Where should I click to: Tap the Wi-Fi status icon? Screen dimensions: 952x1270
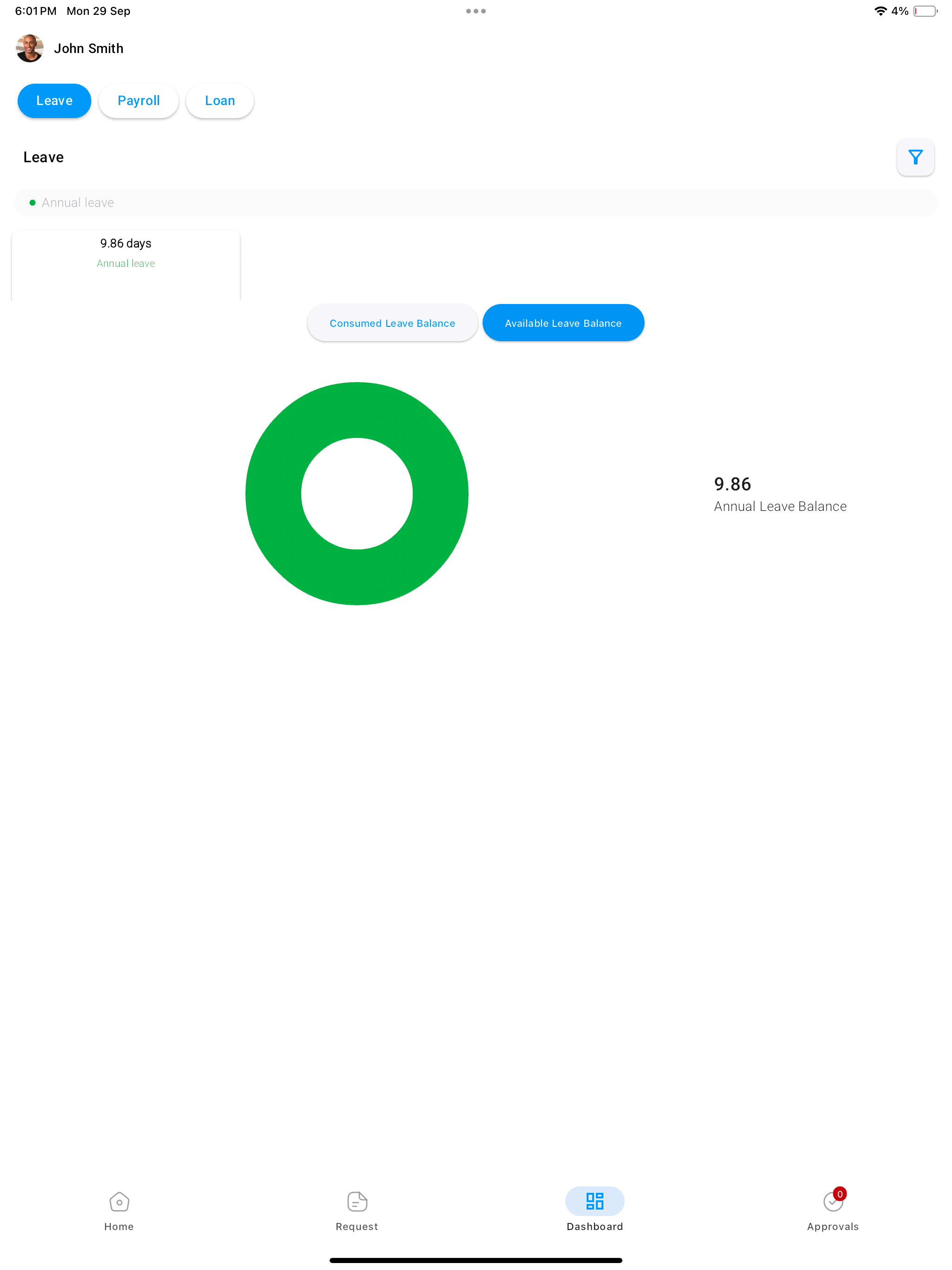(x=880, y=11)
